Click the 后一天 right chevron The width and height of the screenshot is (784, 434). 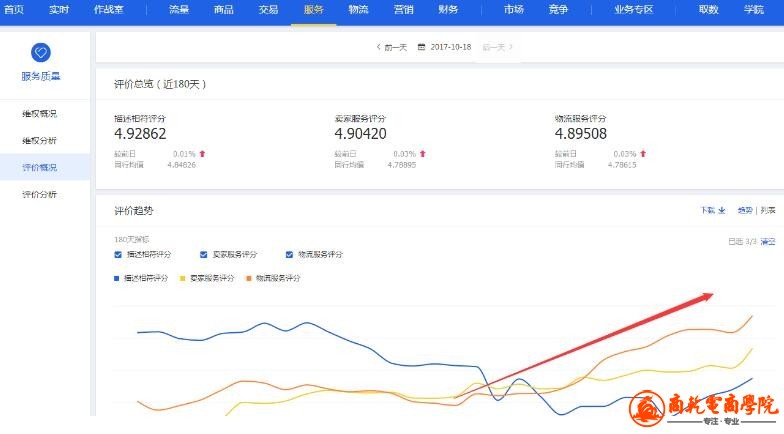(x=511, y=46)
